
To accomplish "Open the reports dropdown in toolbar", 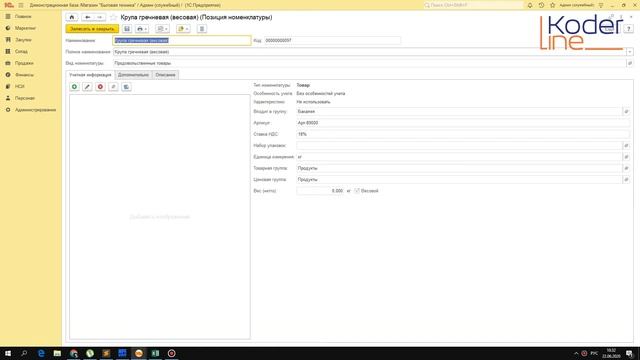I will 162,29.
